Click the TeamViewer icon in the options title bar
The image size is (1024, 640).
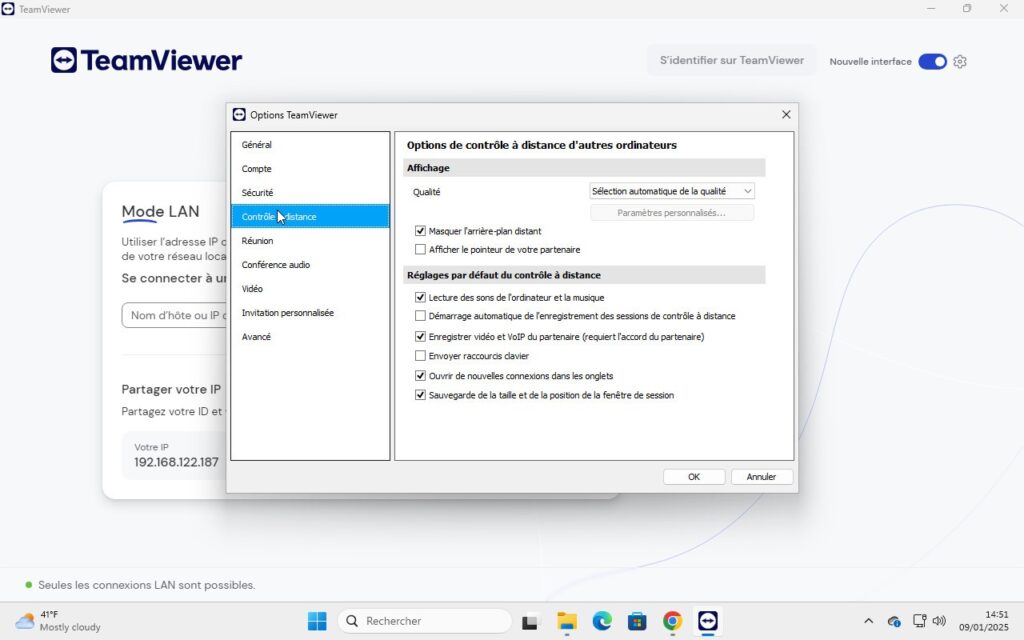point(239,115)
